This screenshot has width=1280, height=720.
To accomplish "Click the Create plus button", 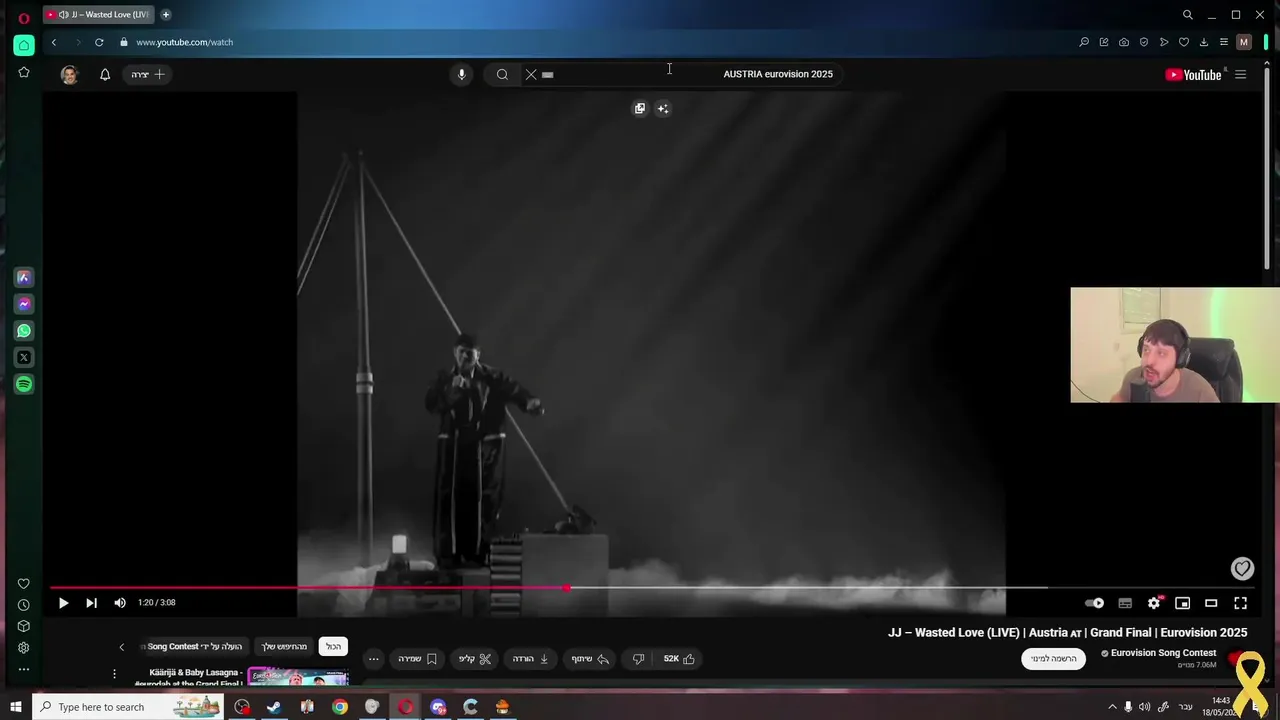I will 147,74.
